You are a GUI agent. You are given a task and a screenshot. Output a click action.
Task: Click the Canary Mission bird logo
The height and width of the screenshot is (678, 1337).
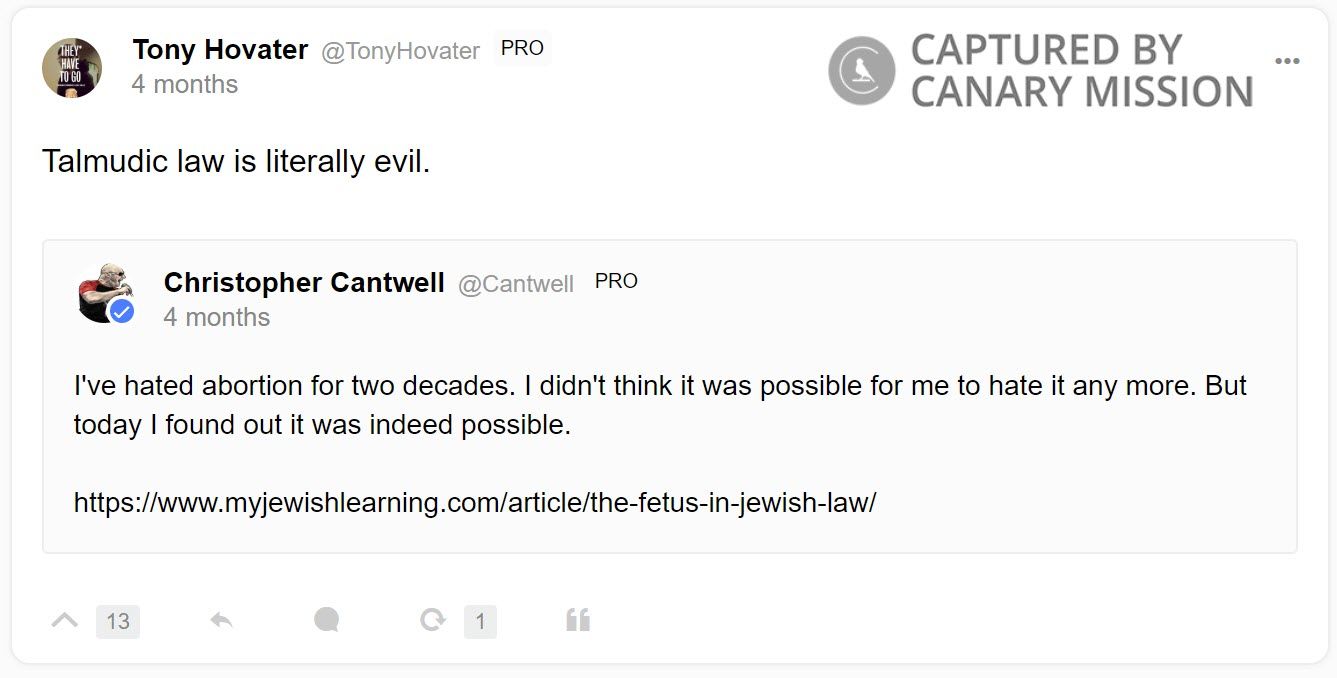click(861, 70)
